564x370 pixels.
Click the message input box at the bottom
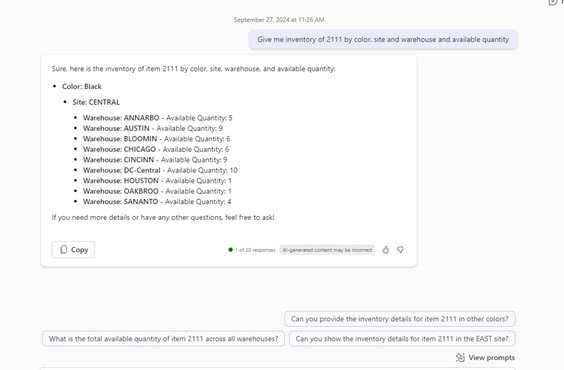pos(278,369)
